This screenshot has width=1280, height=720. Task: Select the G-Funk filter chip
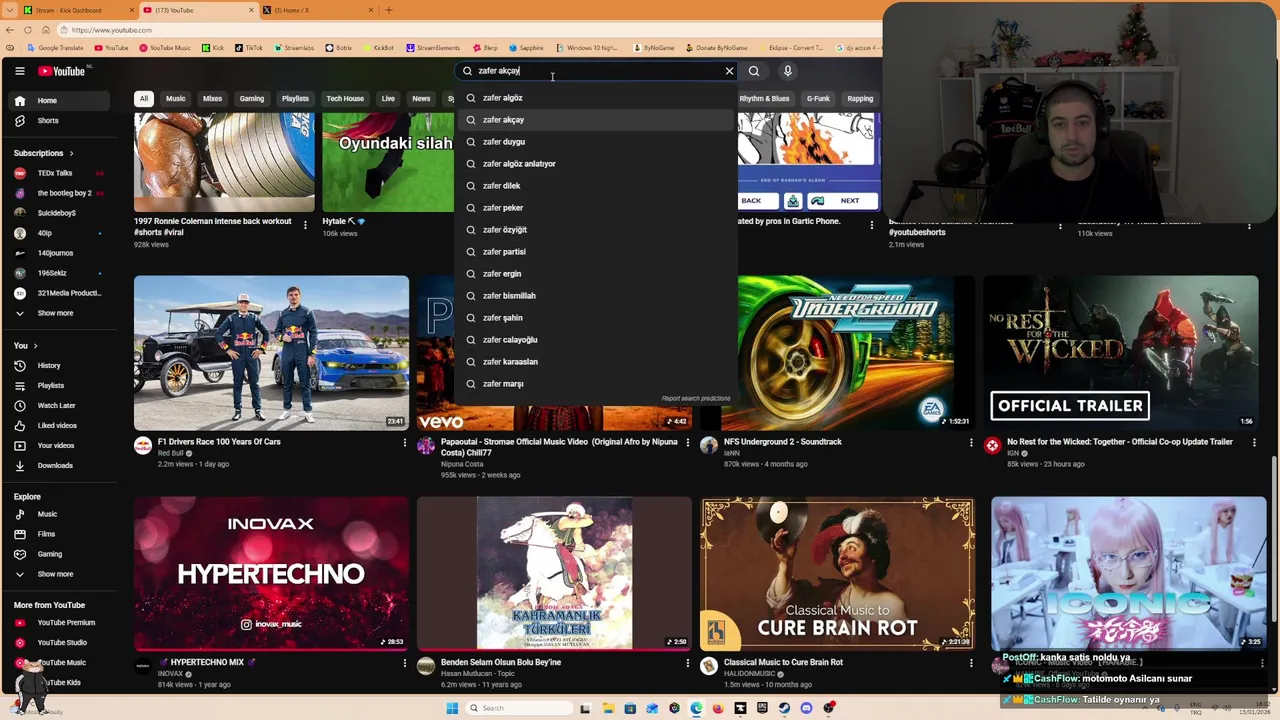point(818,99)
